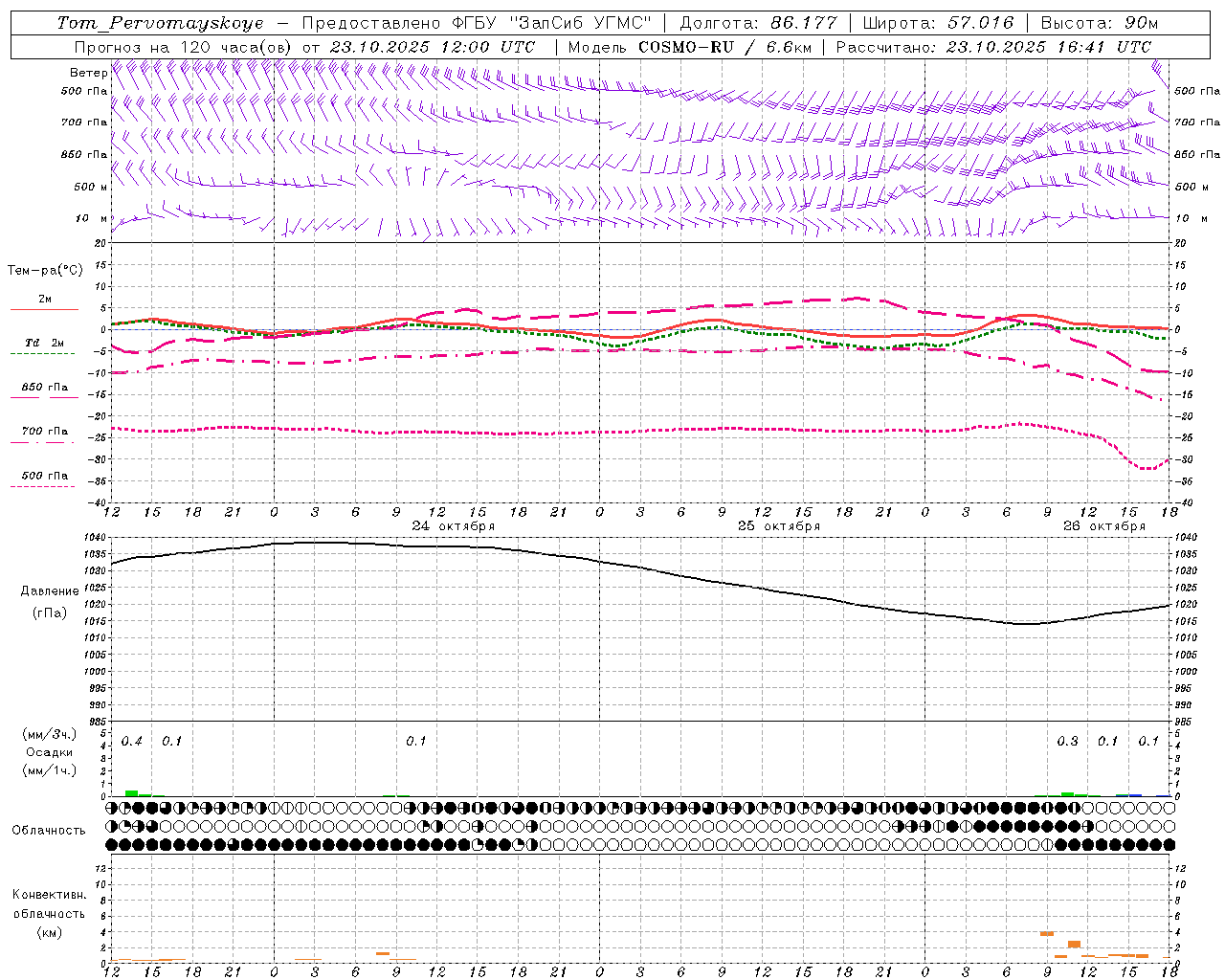Click the (мм/3ч.) precipitation unit label
The width and height of the screenshot is (1225, 980).
[50, 735]
